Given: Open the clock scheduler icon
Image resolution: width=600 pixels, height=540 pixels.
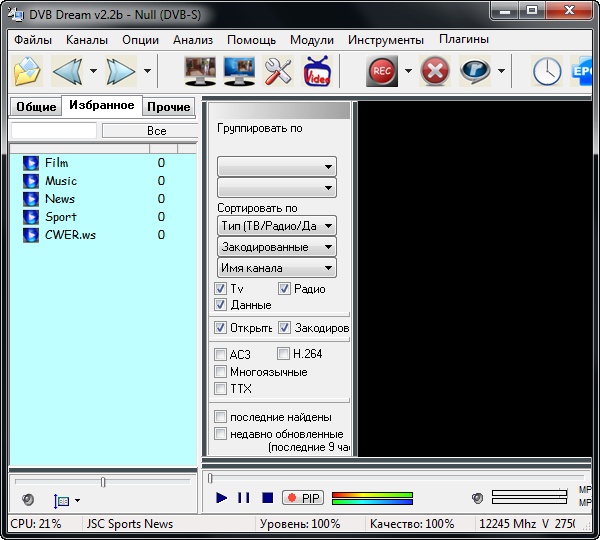Looking at the screenshot, I should (546, 71).
